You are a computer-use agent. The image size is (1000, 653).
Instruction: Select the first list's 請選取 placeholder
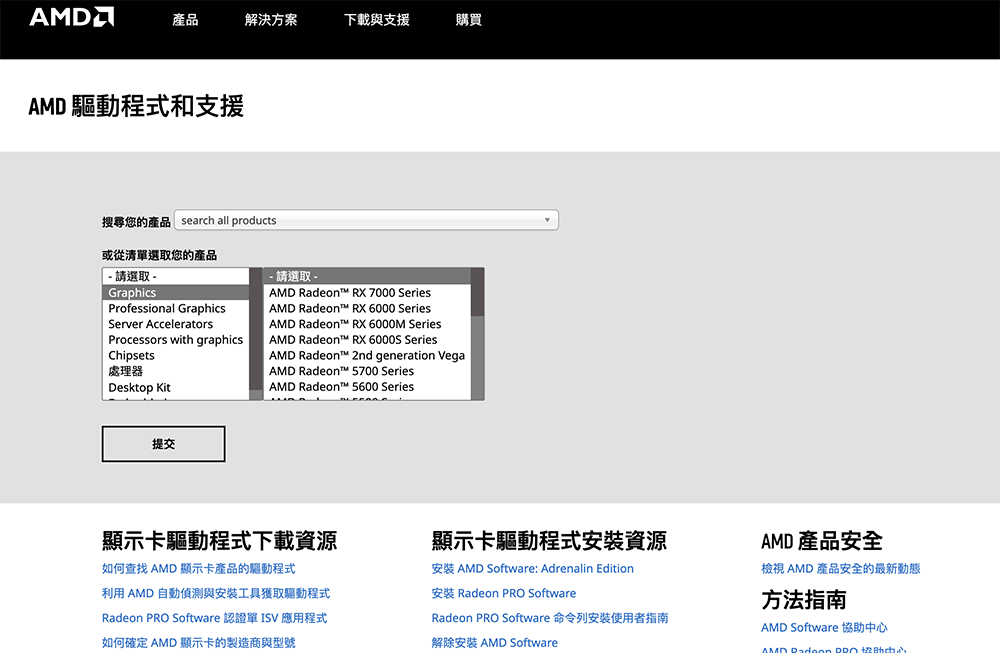pyautogui.click(x=175, y=276)
